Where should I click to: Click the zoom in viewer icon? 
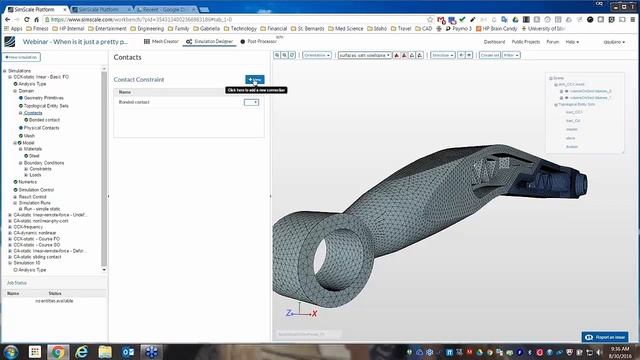277,55
